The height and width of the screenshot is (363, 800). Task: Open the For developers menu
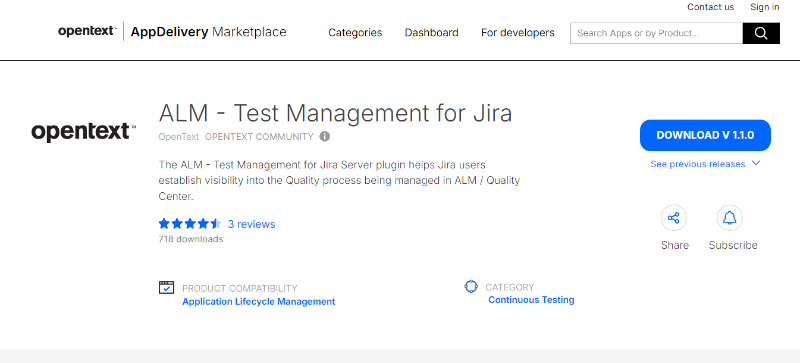pos(518,33)
